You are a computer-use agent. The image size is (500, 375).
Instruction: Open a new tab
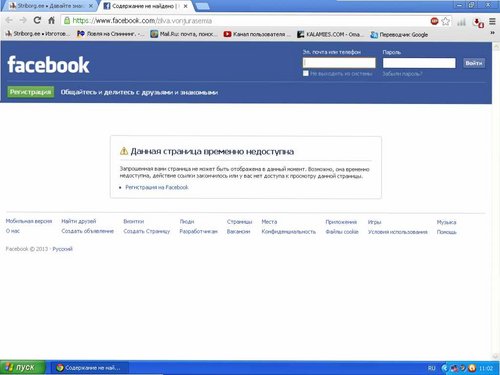pyautogui.click(x=202, y=6)
